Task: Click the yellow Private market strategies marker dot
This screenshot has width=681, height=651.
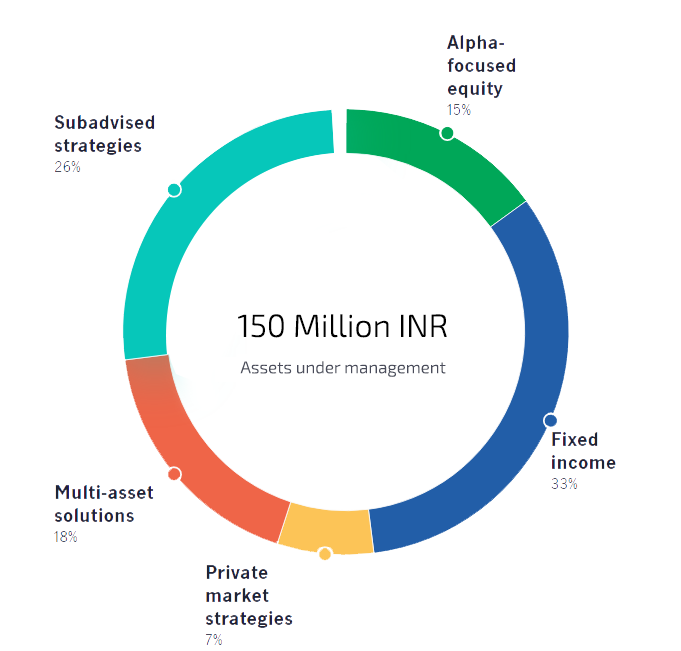Action: click(324, 554)
